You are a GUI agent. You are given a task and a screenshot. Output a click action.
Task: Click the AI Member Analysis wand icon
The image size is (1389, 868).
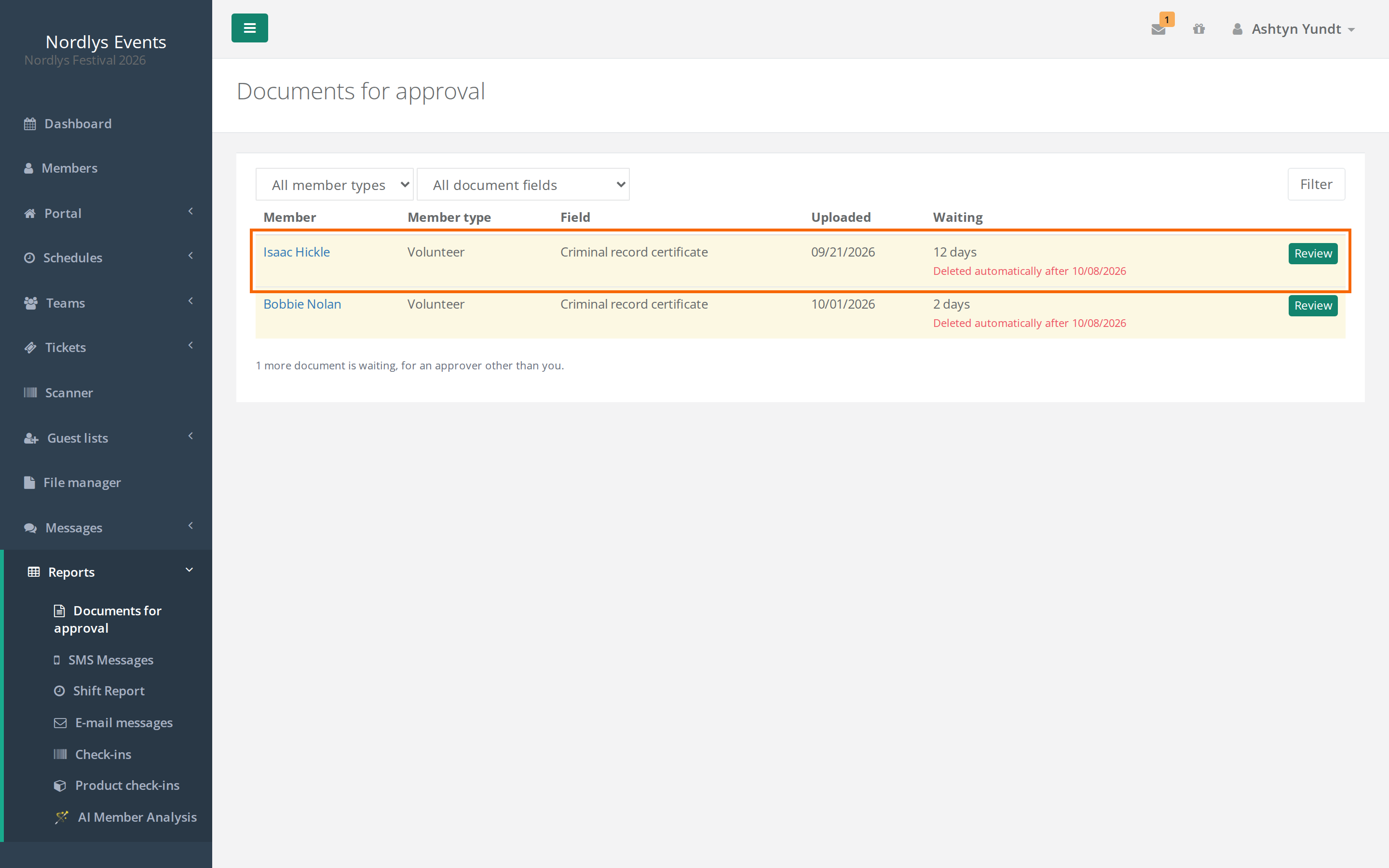tap(61, 817)
